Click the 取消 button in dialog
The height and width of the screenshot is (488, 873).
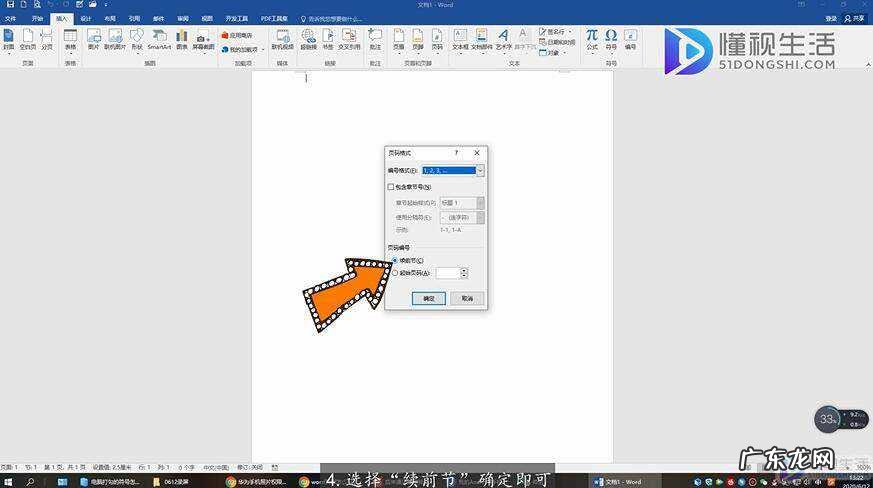tap(466, 298)
